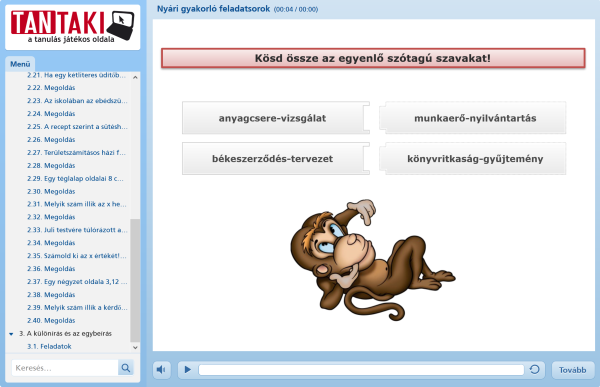Click the sidebar scroll-up arrow
Screen dimensions: 600x387
coord(135,77)
